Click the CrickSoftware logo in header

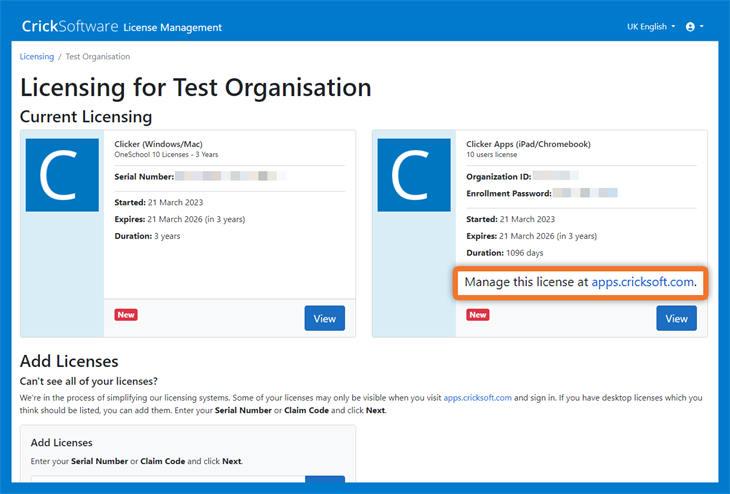pos(68,27)
